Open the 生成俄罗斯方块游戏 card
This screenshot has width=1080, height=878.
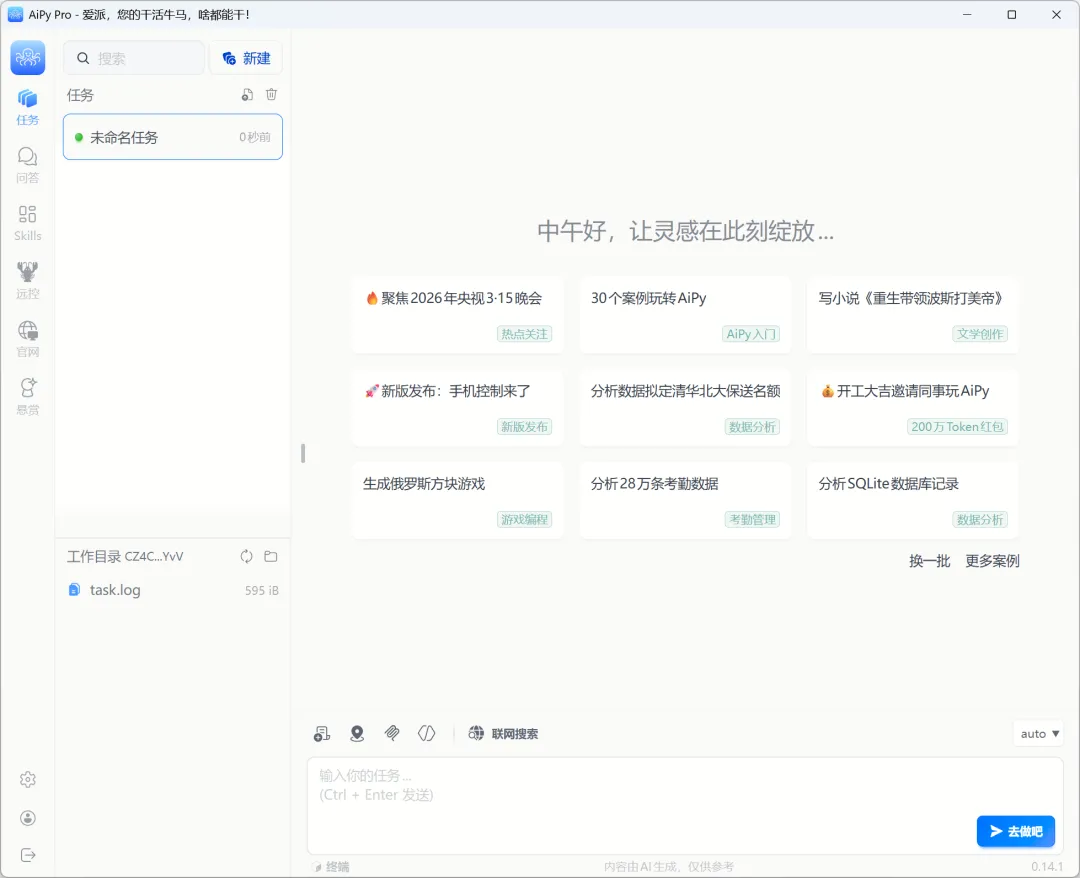click(457, 501)
